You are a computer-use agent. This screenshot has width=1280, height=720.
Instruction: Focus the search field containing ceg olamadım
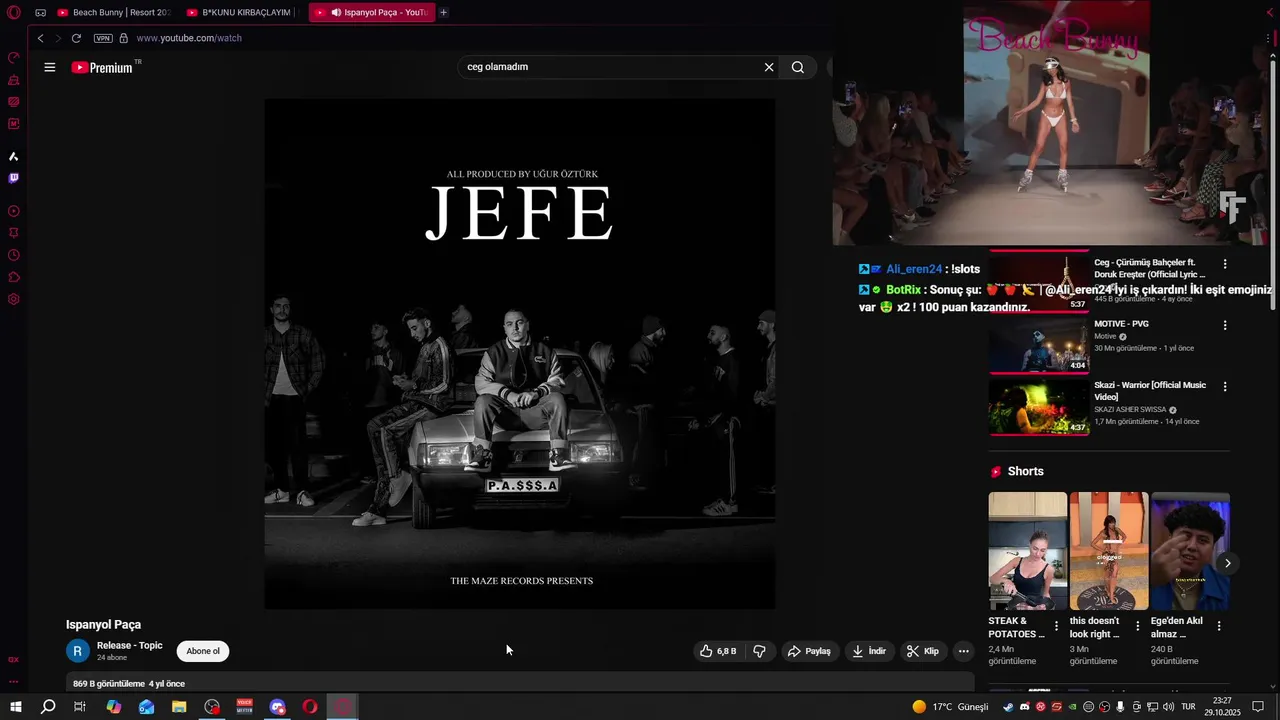tap(610, 67)
